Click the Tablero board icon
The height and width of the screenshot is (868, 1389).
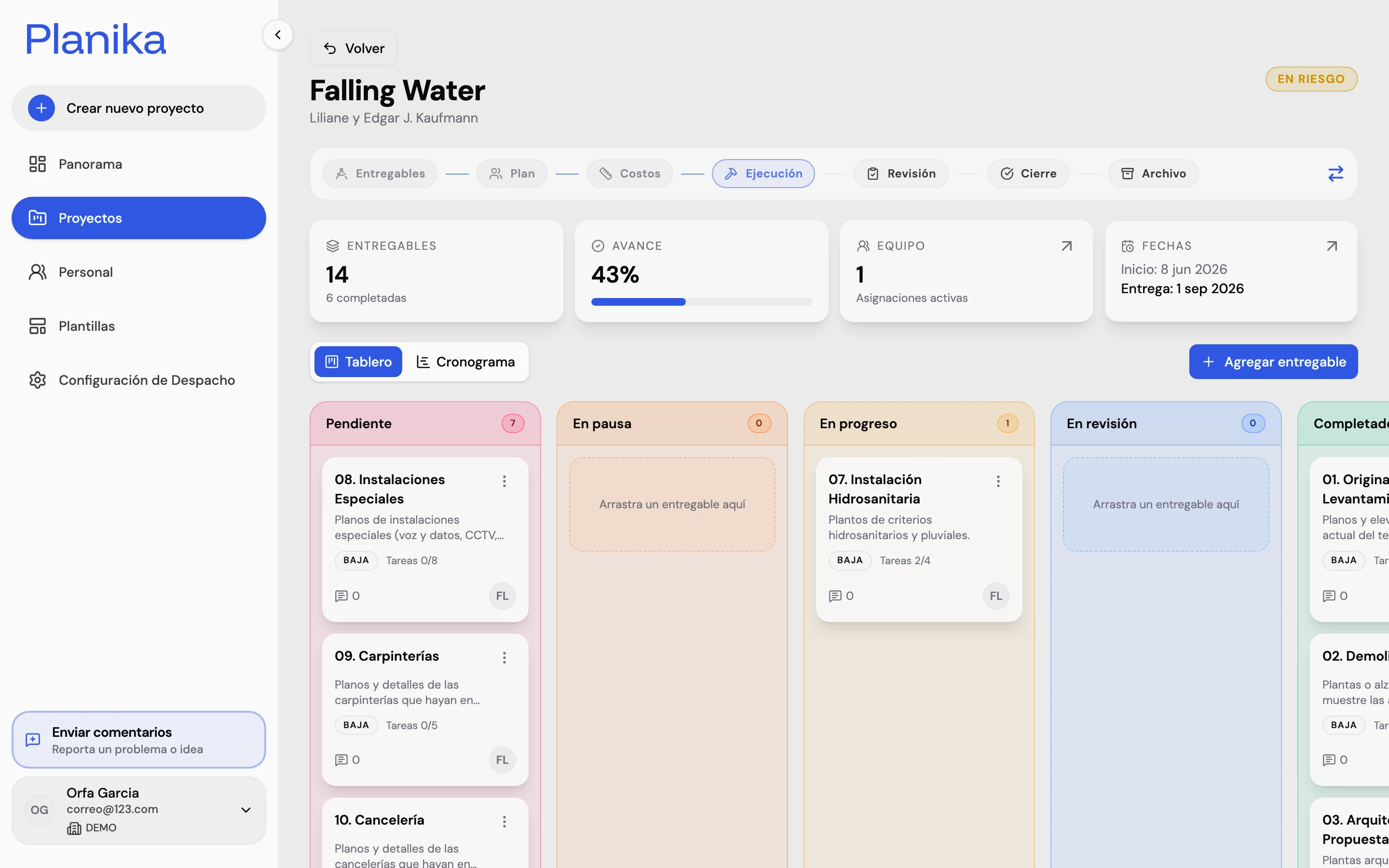[332, 362]
